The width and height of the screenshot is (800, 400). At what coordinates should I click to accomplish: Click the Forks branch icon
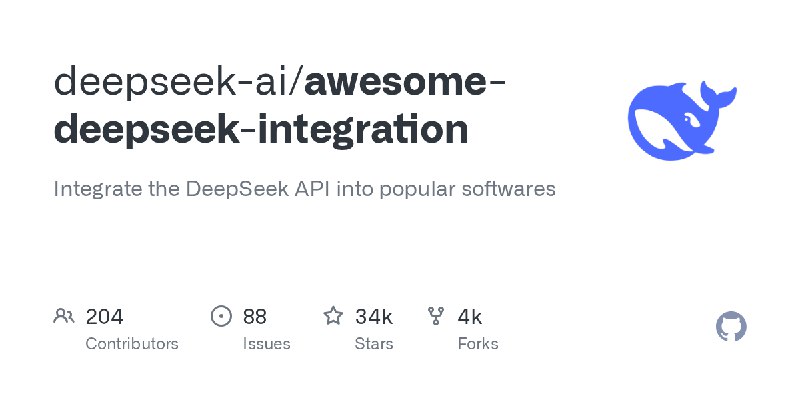point(436,317)
